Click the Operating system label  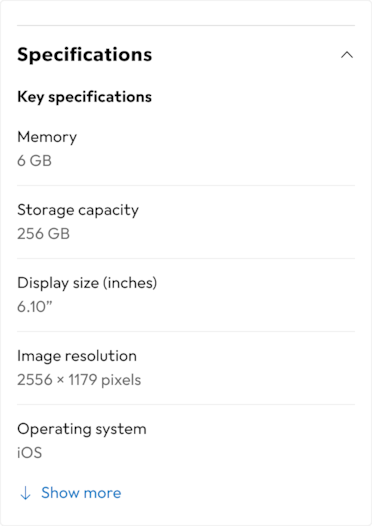click(82, 429)
